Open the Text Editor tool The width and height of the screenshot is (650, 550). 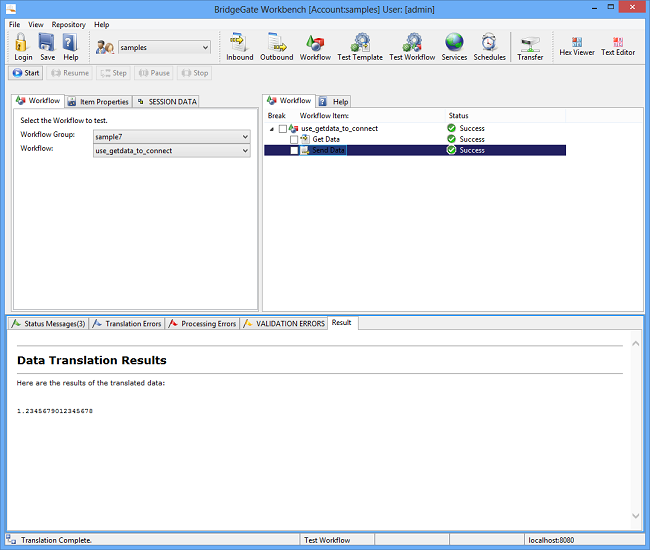tap(617, 46)
